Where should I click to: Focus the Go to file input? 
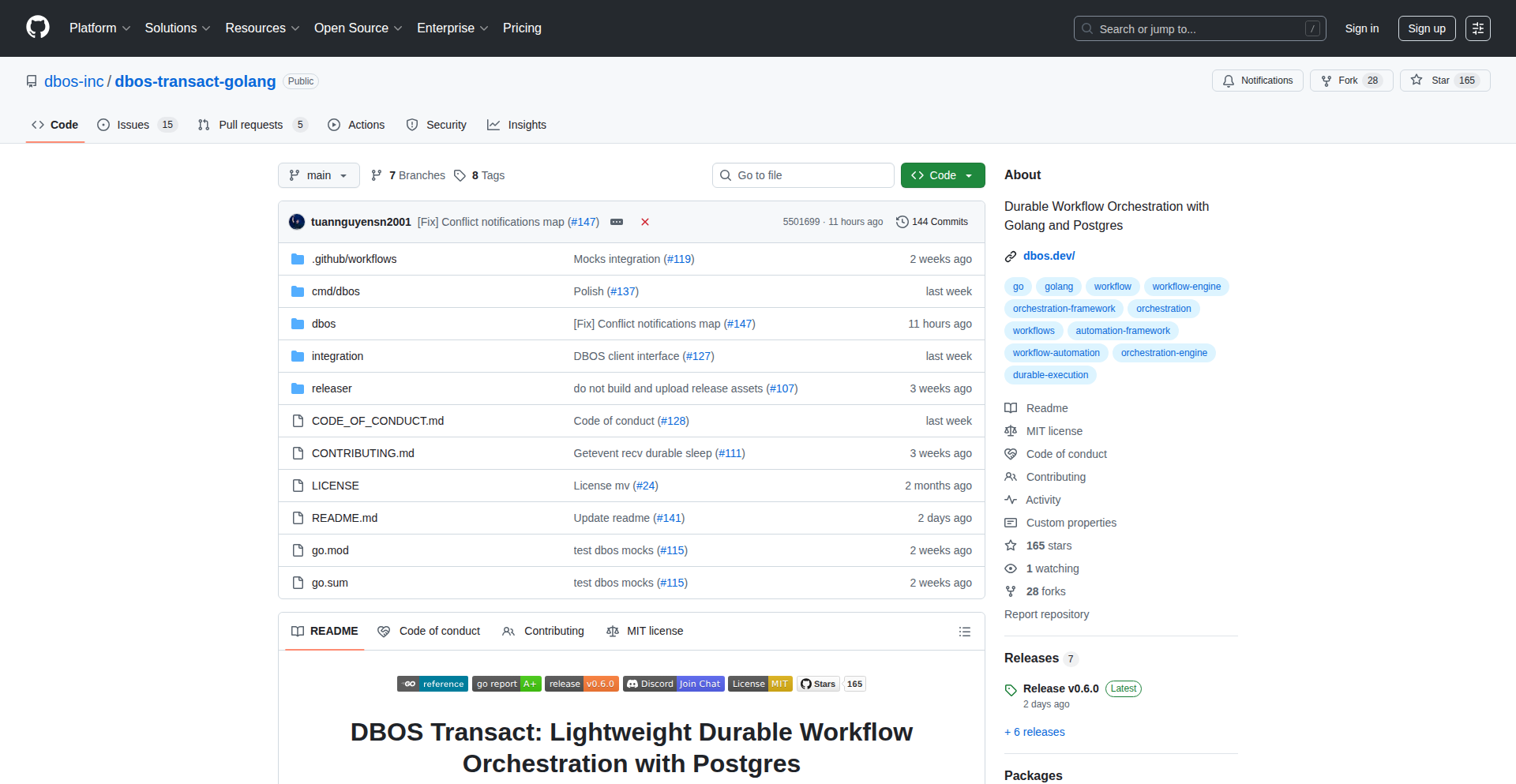click(803, 175)
